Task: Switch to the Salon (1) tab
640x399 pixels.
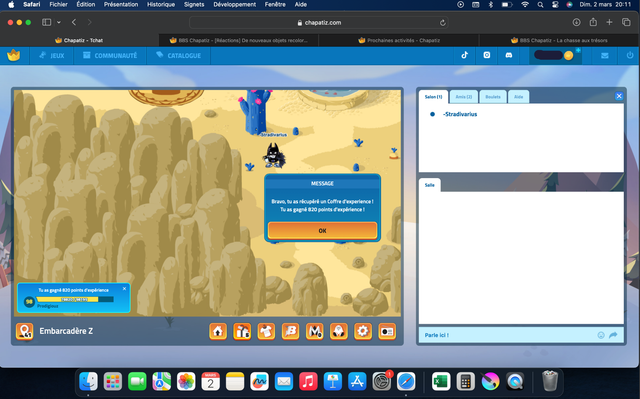Action: point(433,97)
